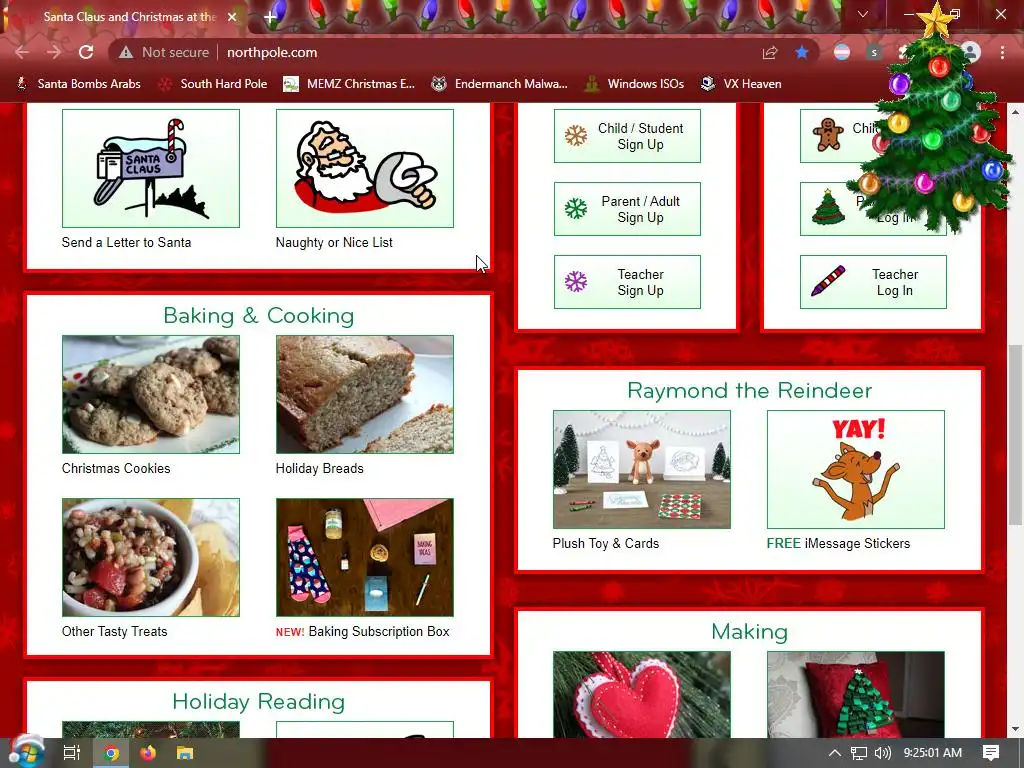Open the extension with the 'S' icon
1024x768 pixels.
[x=874, y=52]
